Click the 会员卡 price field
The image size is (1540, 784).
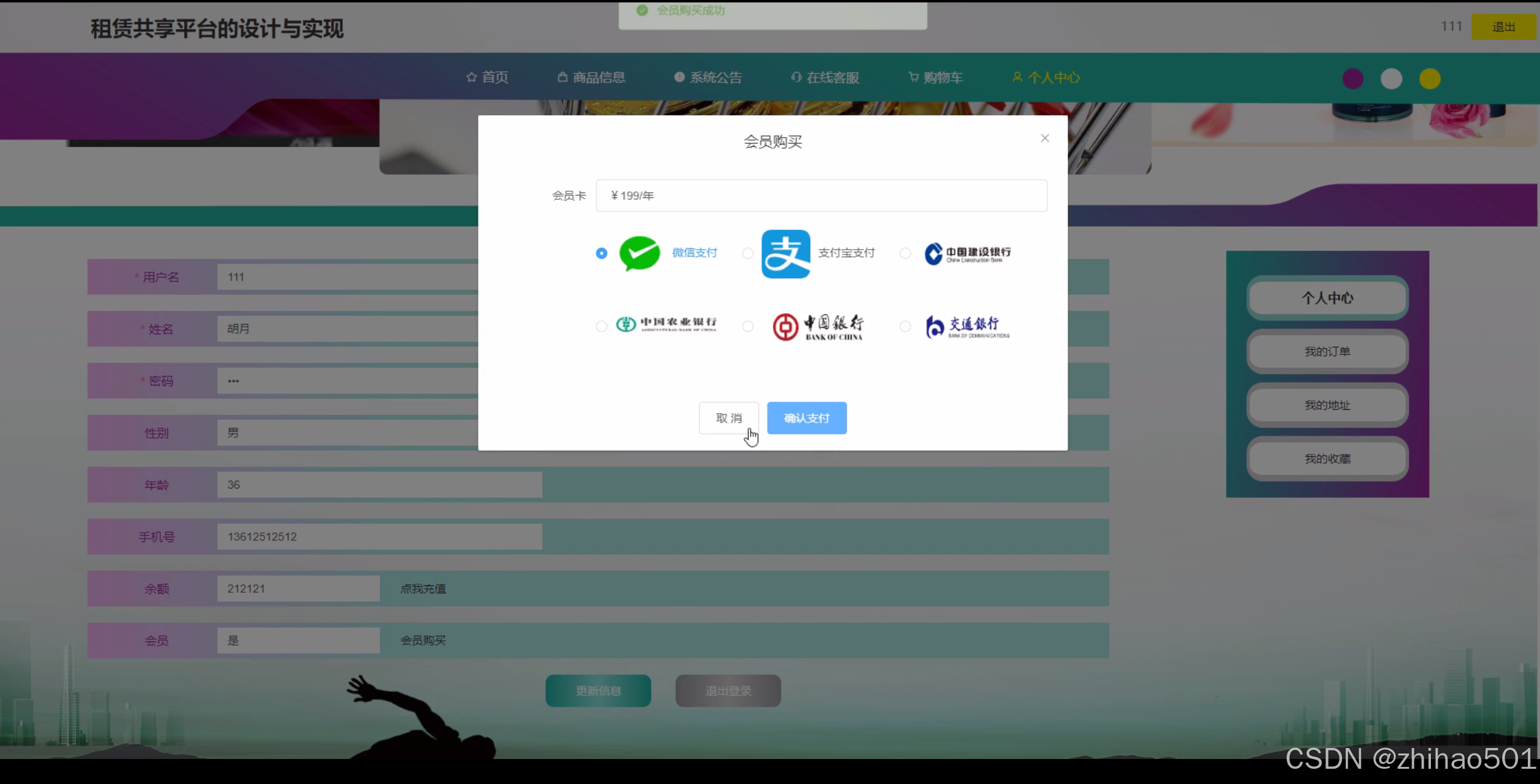[821, 196]
